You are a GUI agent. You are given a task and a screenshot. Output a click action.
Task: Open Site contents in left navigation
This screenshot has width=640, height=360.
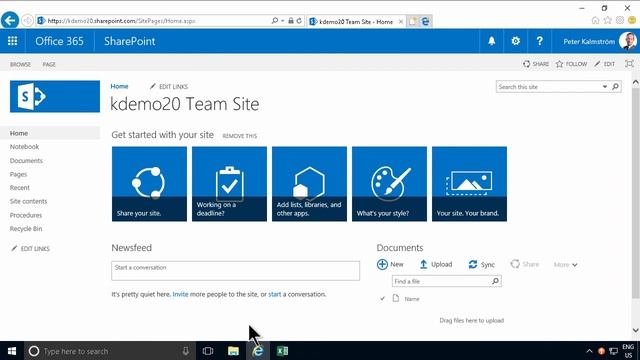coord(28,201)
